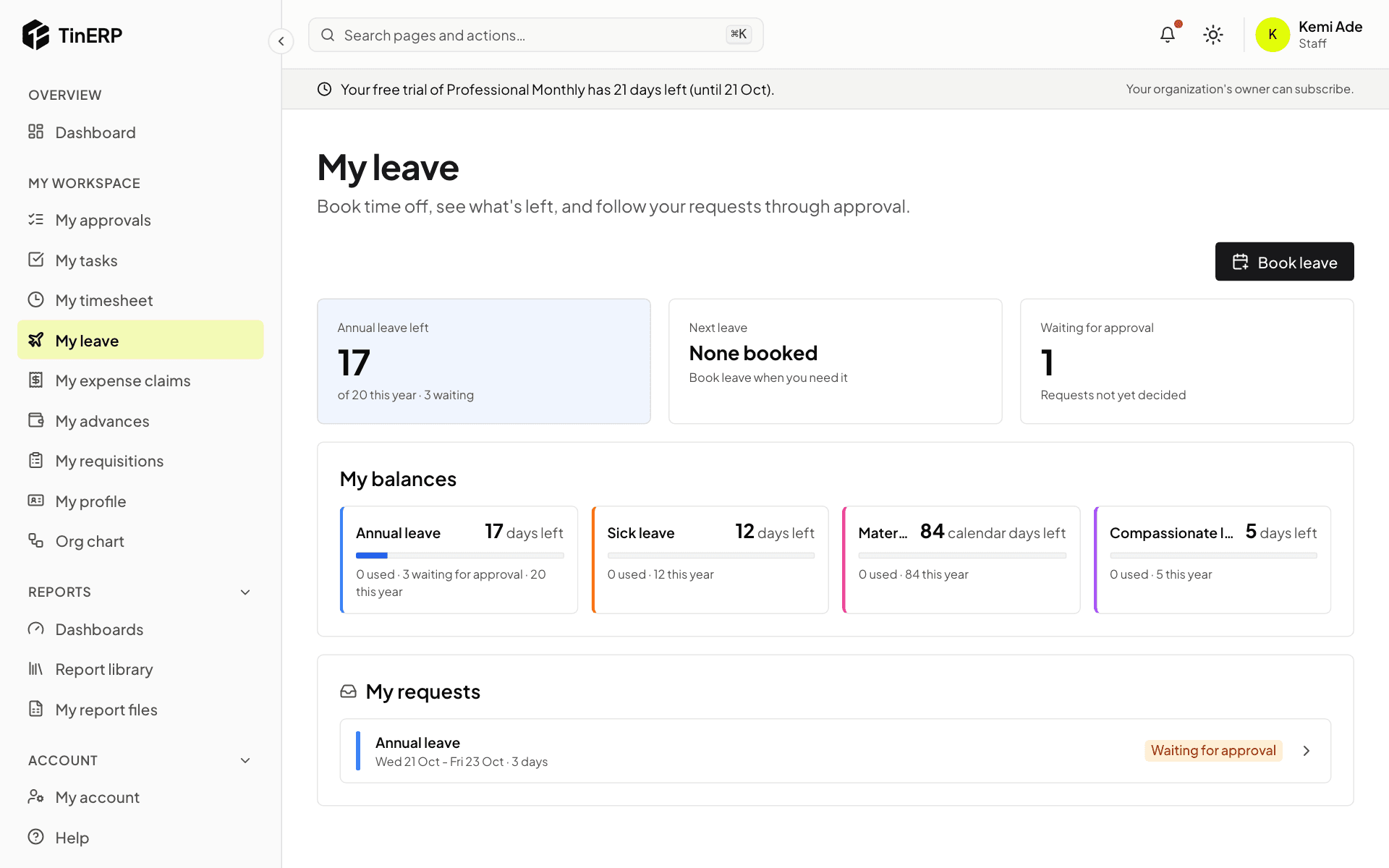Select the Next leave None booked card
The height and width of the screenshot is (868, 1389).
pos(836,361)
